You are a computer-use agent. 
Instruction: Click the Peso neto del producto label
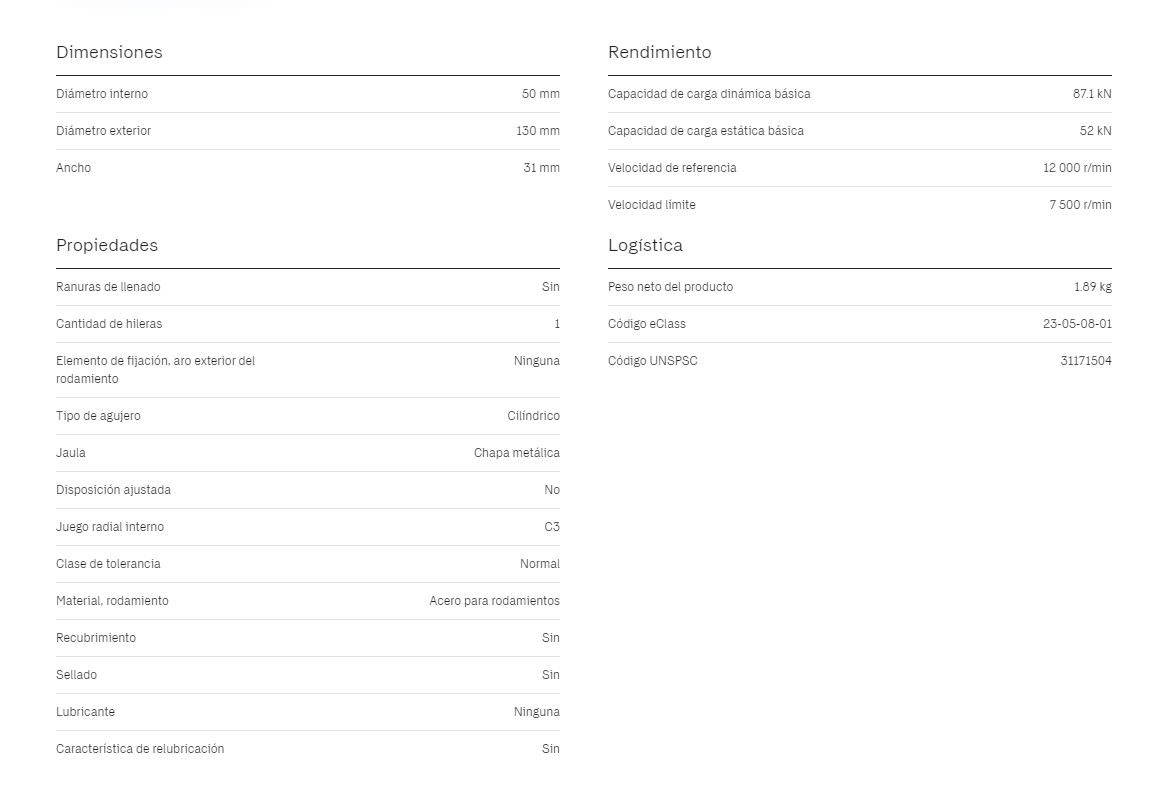[670, 287]
